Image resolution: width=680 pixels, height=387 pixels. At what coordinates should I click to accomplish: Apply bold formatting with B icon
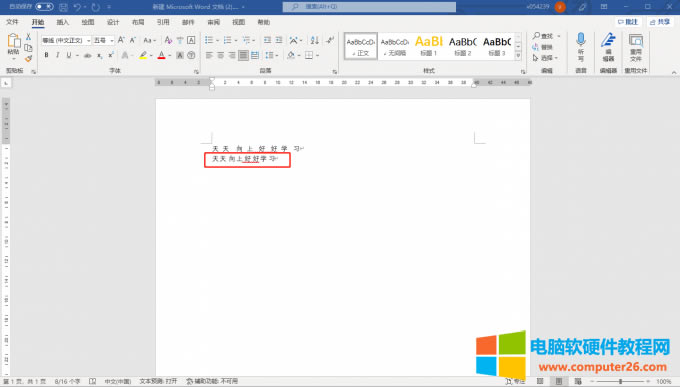coord(46,55)
